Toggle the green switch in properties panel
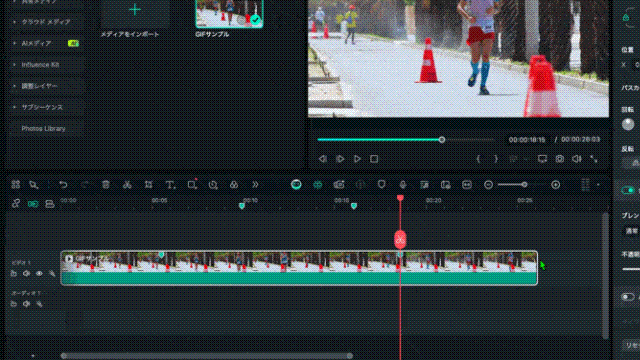Screen dimensions: 640x360 pos(627,190)
